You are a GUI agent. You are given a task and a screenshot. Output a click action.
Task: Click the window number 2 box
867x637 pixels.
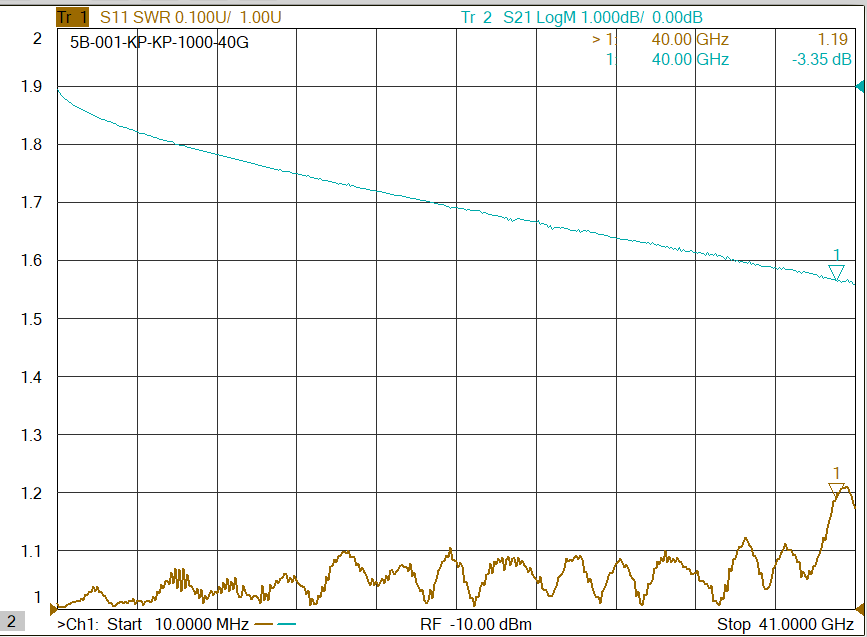[x=14, y=623]
